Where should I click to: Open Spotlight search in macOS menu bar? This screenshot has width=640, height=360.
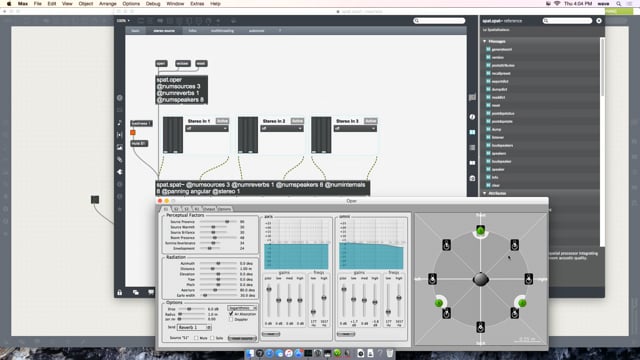[619, 4]
